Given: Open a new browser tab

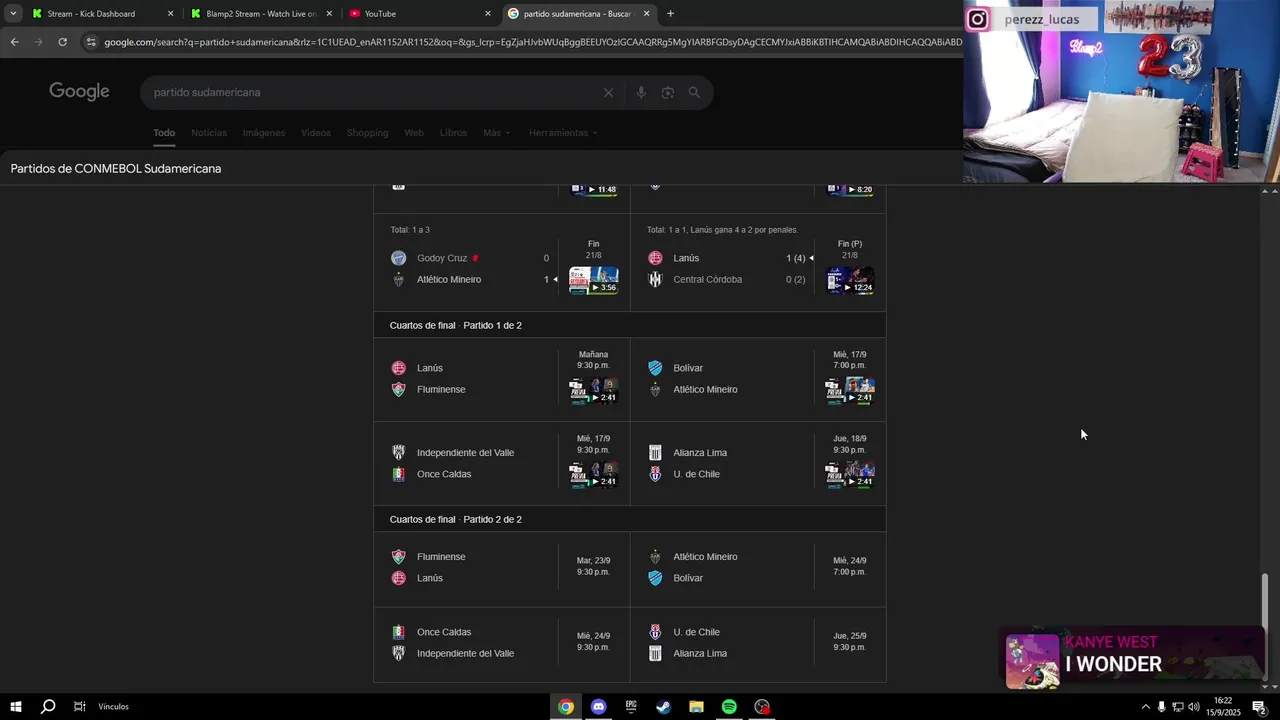Looking at the screenshot, I should pos(670,14).
